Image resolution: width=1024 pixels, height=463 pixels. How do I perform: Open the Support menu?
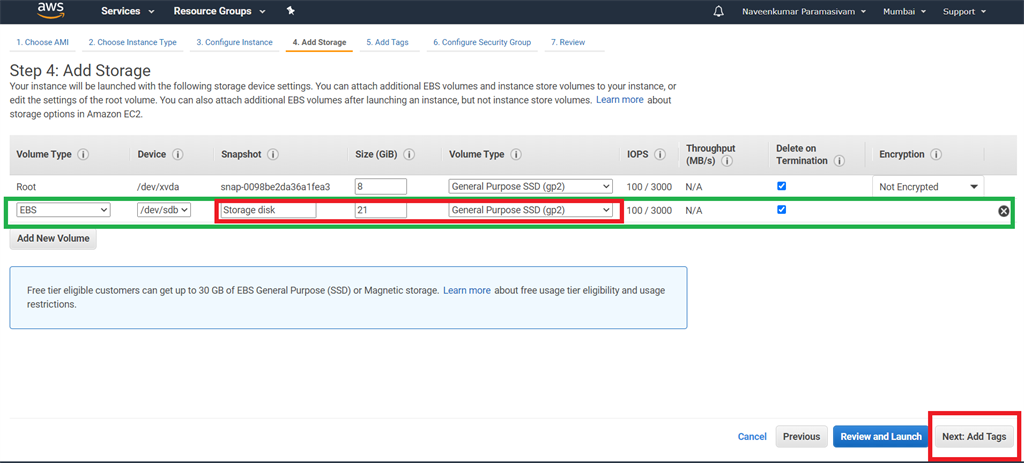click(x=963, y=11)
